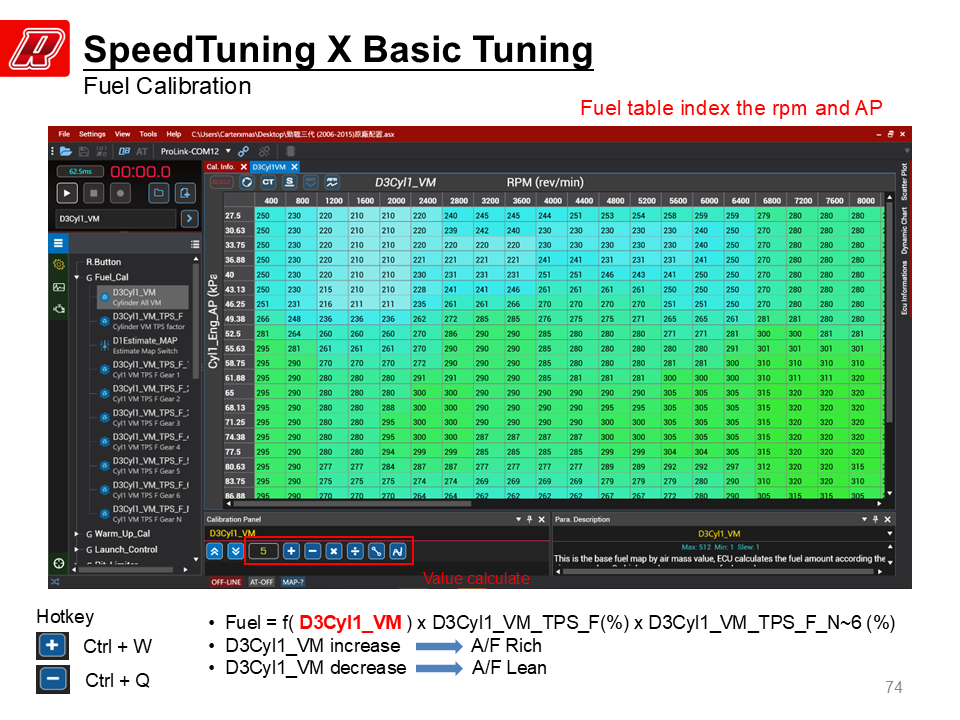Image resolution: width=960 pixels, height=720 pixels.
Task: Start logging with the play button
Action: [67, 193]
